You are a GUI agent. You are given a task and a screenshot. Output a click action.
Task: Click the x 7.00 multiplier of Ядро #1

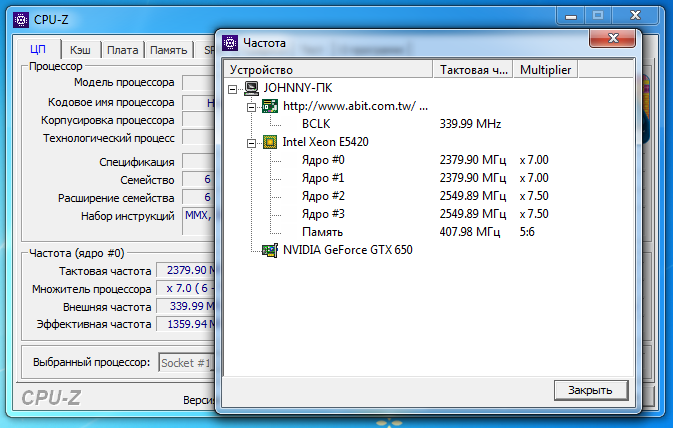point(534,178)
